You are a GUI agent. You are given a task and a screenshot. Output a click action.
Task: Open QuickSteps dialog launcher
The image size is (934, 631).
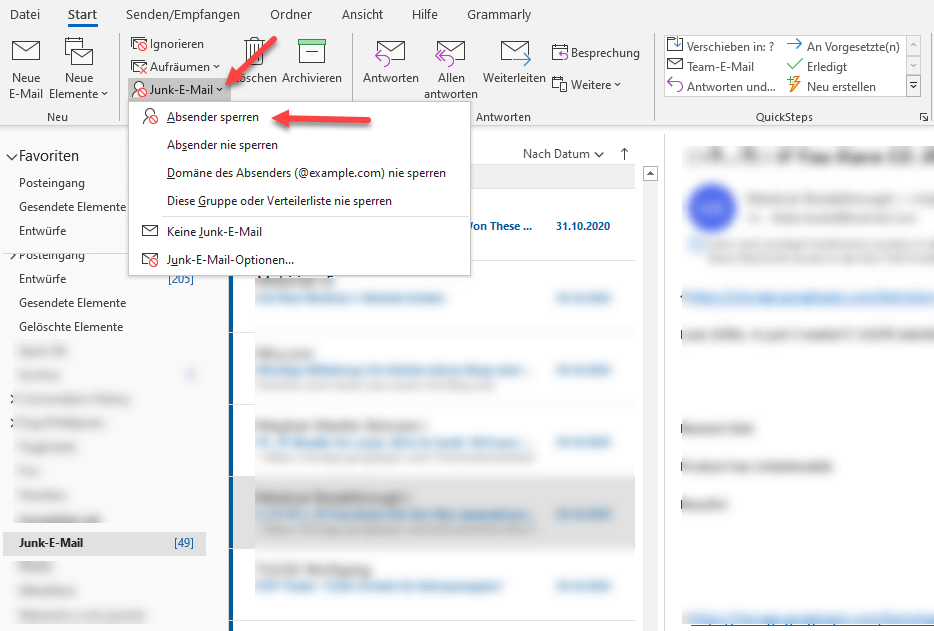click(923, 117)
